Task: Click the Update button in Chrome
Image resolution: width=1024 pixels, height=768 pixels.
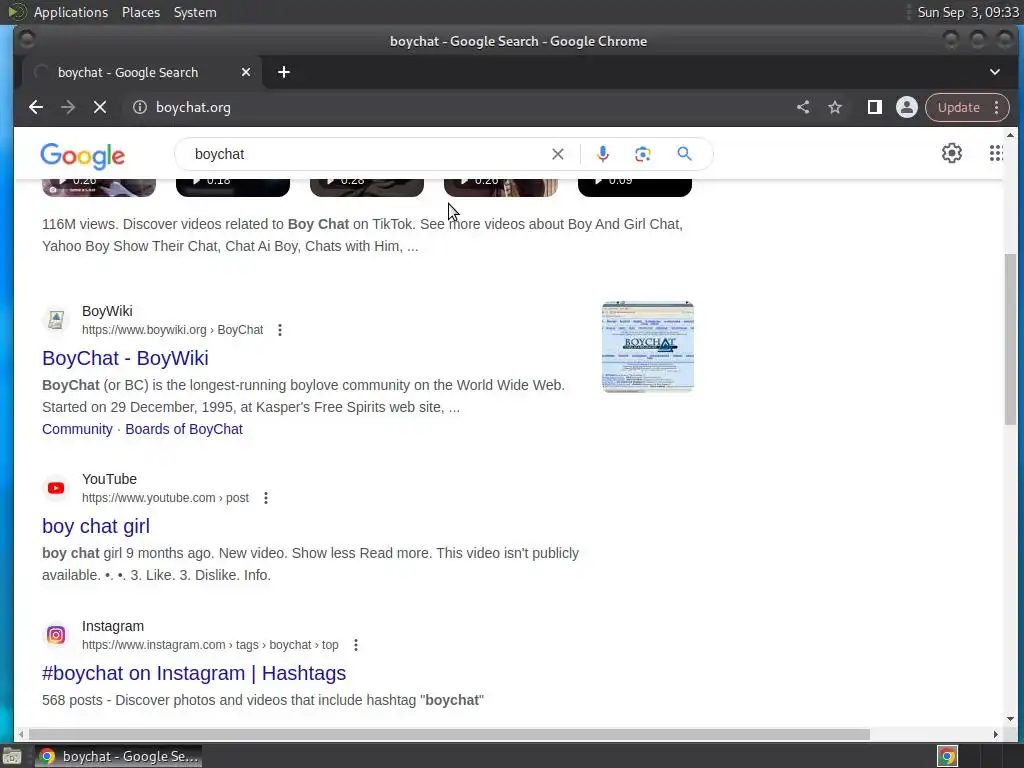Action: 959,107
